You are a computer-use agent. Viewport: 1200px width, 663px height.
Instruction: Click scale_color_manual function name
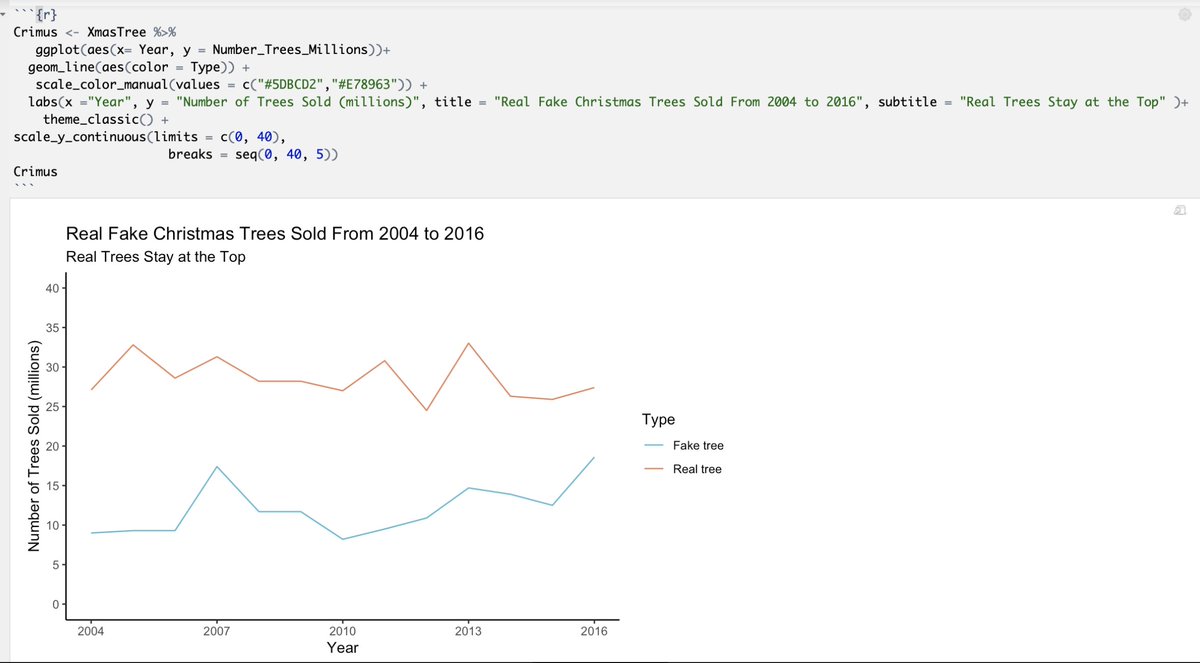point(100,84)
